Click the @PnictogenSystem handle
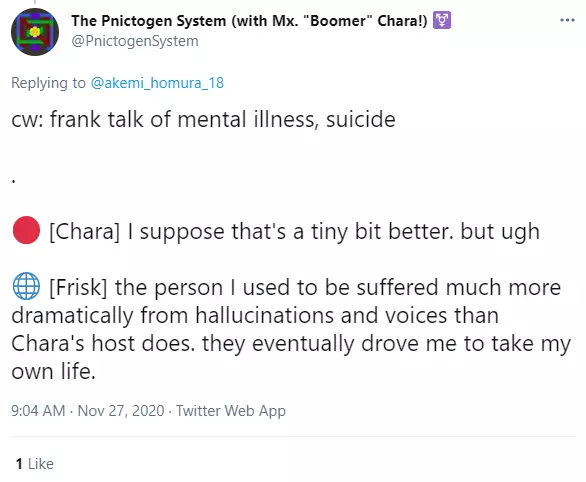 click(x=135, y=41)
